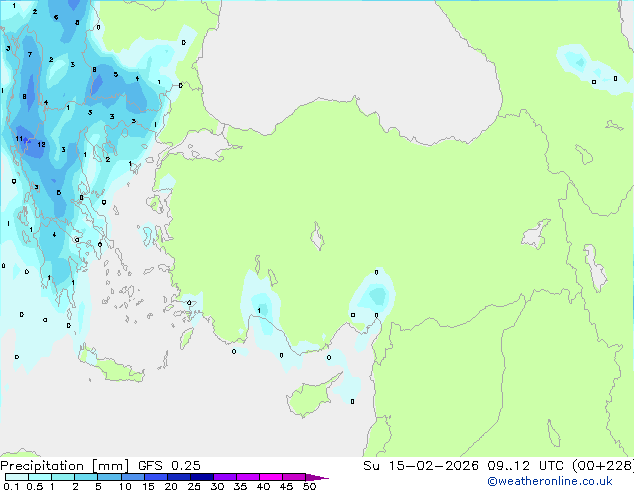
Task: Click the 'Precipitation [mm]' title text
Action: 65,466
